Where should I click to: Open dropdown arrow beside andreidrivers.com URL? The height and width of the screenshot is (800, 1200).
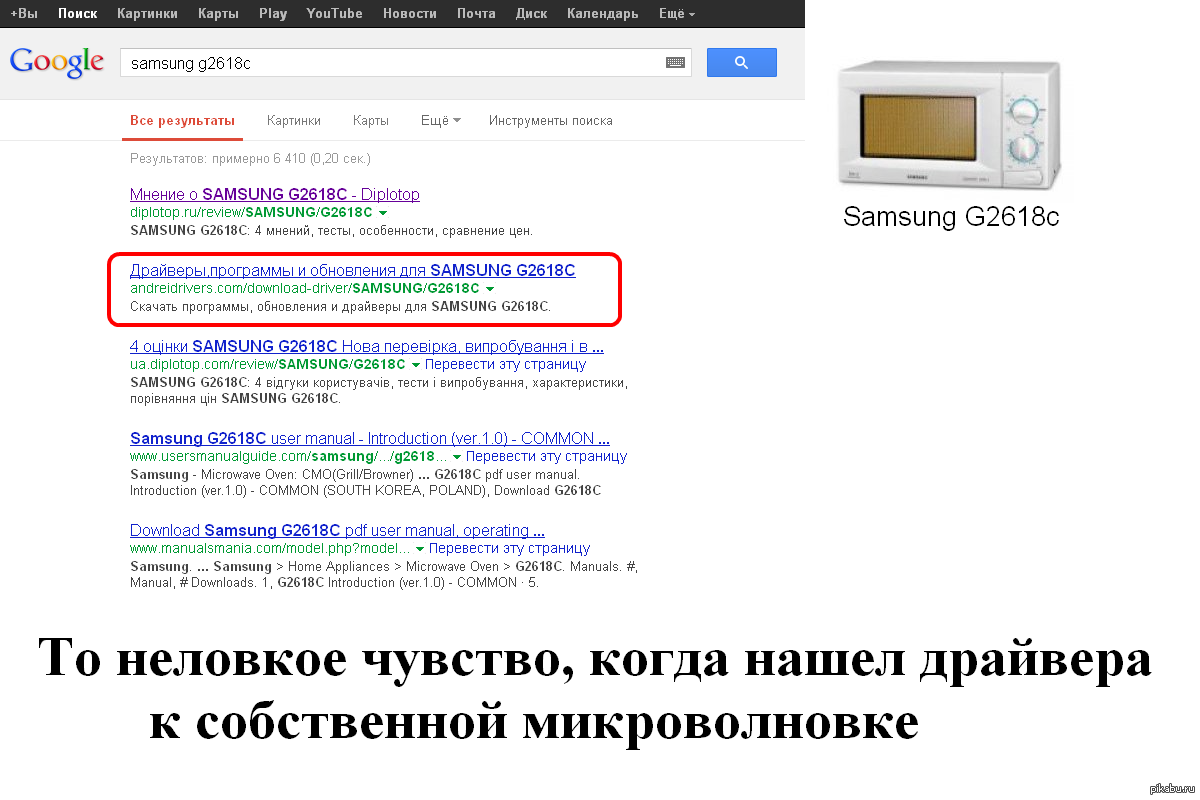click(x=491, y=289)
